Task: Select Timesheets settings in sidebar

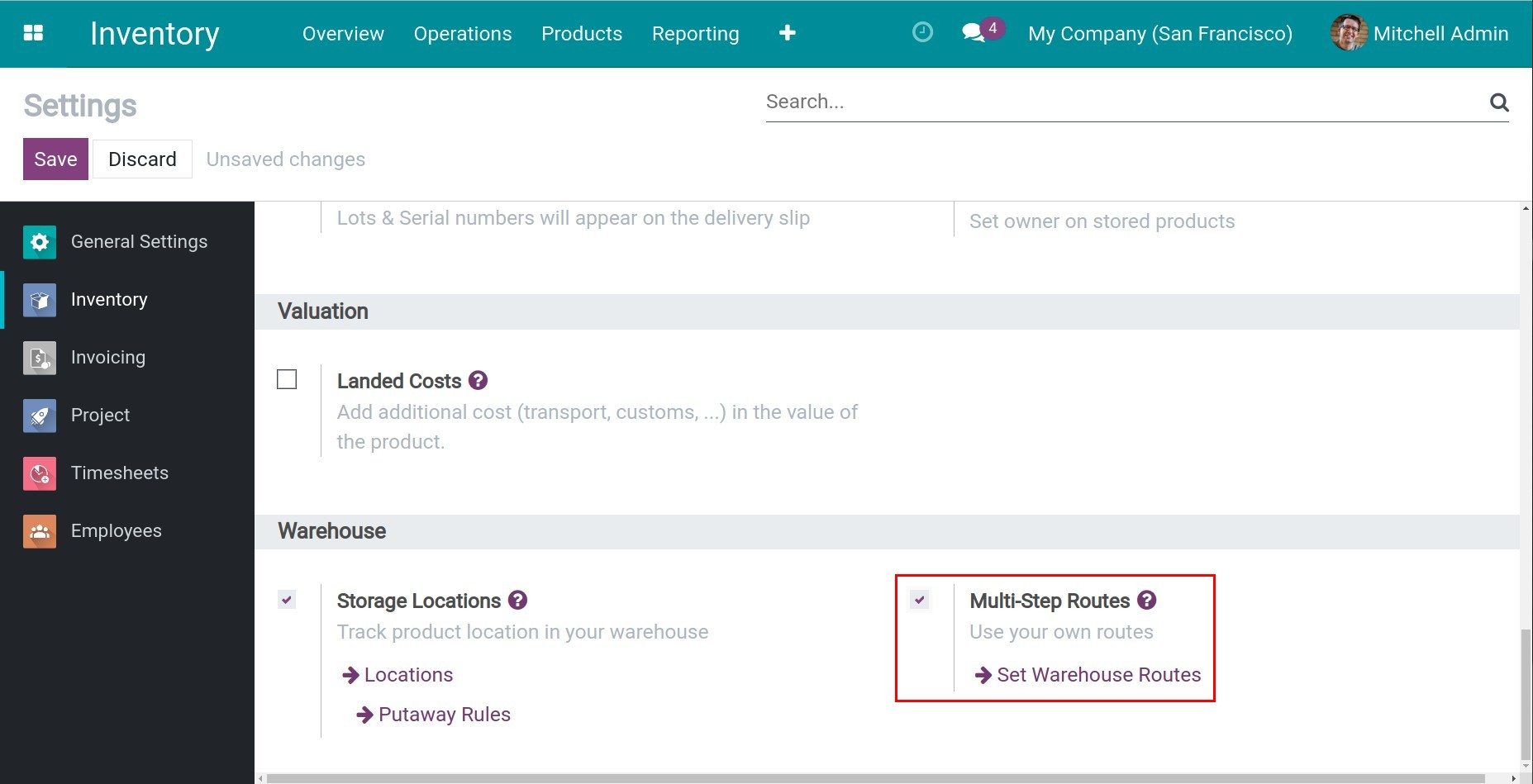Action: (127, 473)
